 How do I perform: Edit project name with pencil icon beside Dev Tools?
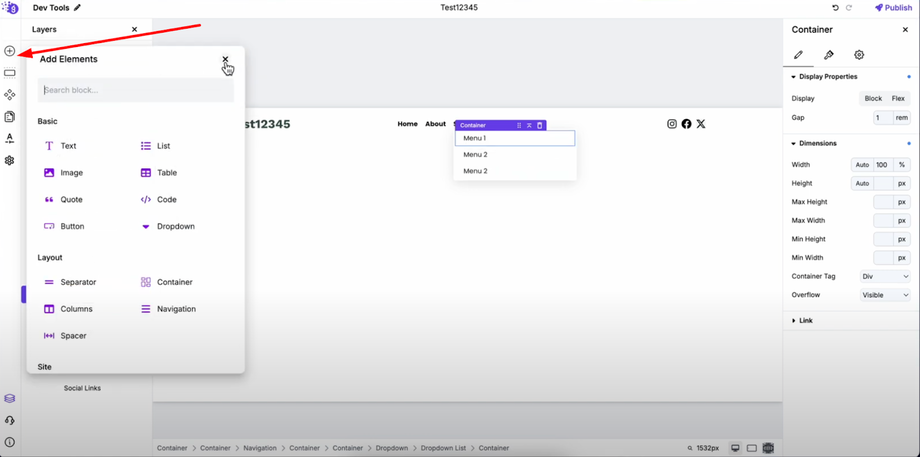point(77,8)
